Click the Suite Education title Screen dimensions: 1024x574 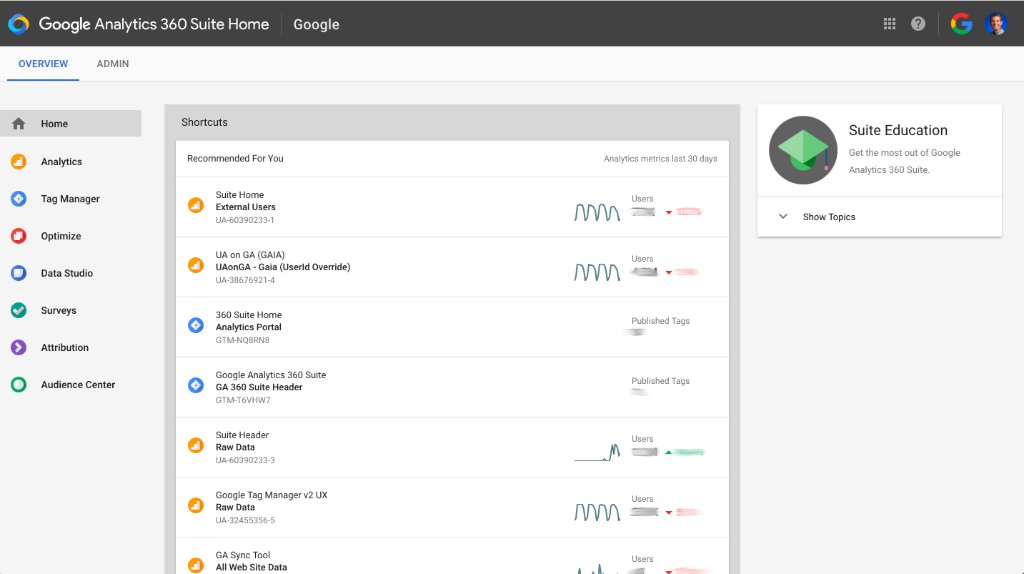pyautogui.click(x=898, y=130)
